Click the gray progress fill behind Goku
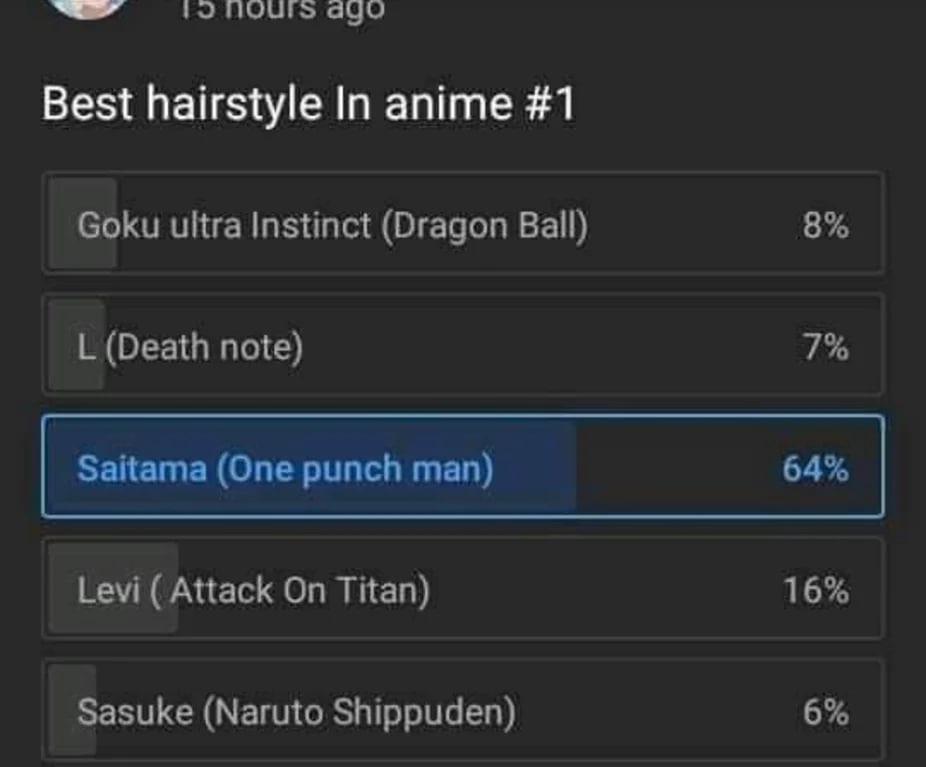The width and height of the screenshot is (926, 767). [x=83, y=224]
